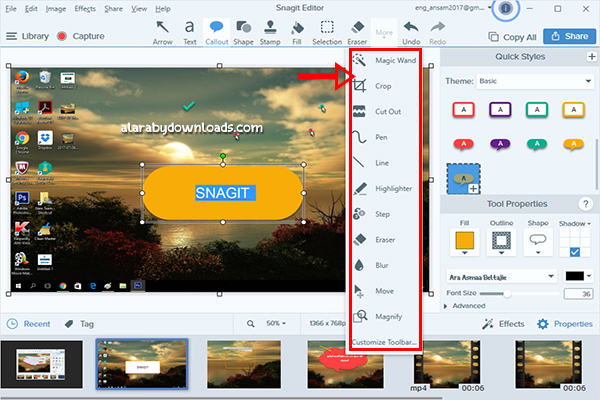Adjust the Font Size slider

pos(507,294)
